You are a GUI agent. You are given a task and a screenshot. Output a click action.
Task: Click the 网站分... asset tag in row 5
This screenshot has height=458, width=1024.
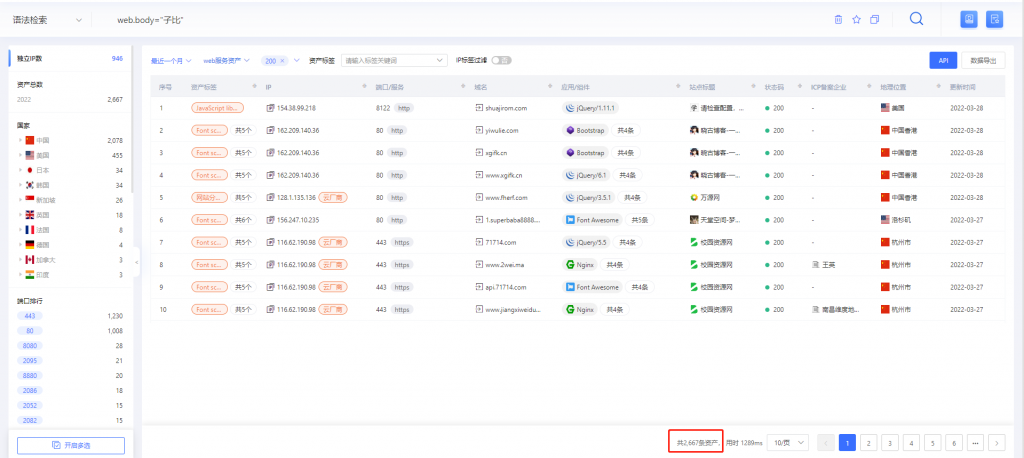coord(210,197)
